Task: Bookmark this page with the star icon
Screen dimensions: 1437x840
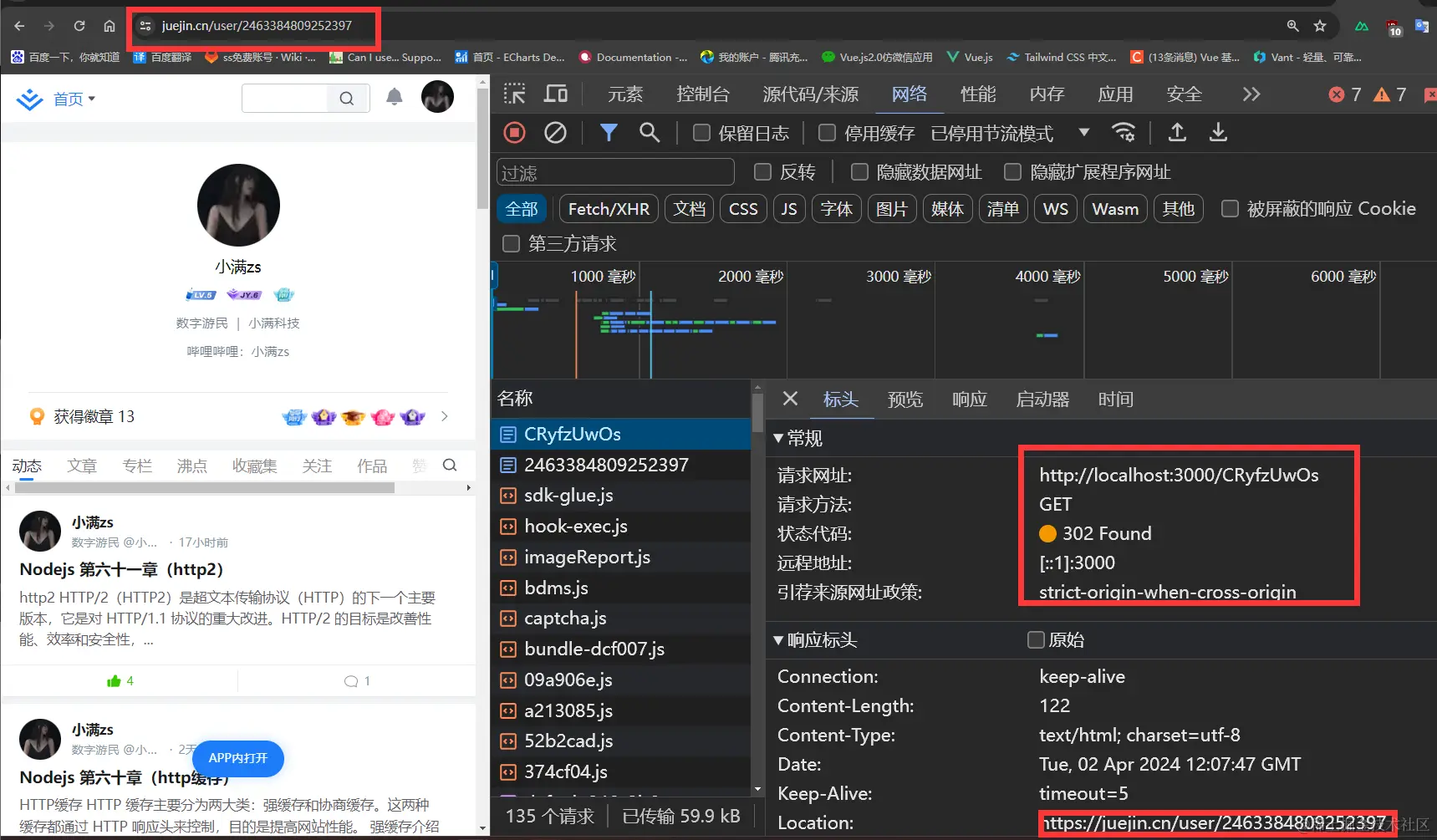Action: click(1320, 26)
